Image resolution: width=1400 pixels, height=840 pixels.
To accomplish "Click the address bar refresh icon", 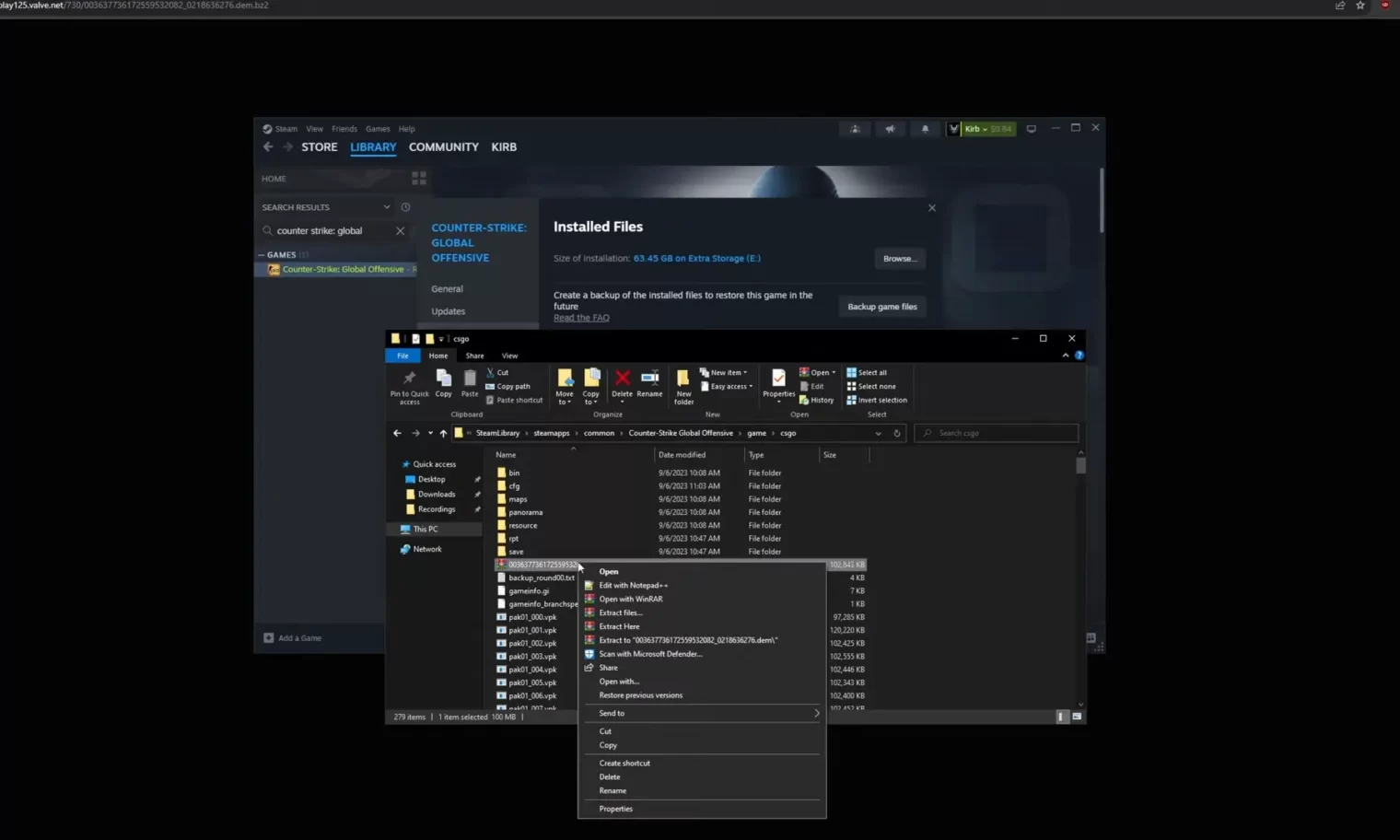I will (897, 433).
